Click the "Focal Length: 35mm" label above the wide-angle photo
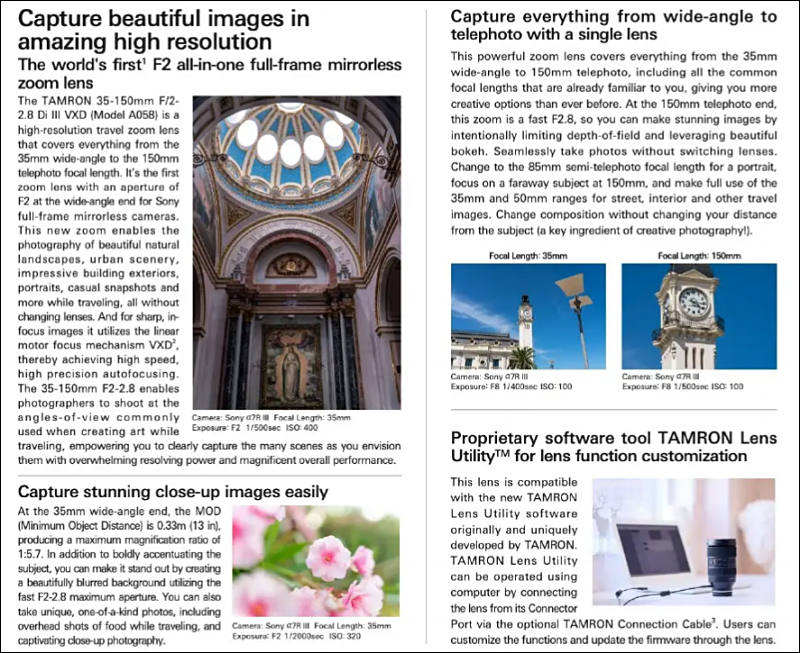This screenshot has width=800, height=653. click(528, 256)
